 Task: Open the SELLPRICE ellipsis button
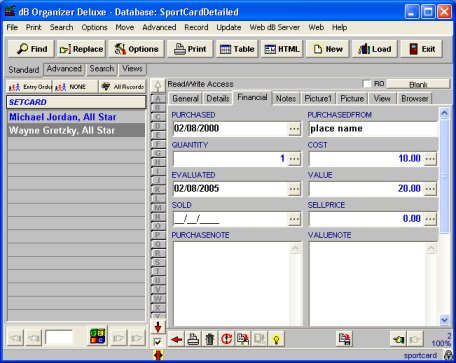pos(430,219)
